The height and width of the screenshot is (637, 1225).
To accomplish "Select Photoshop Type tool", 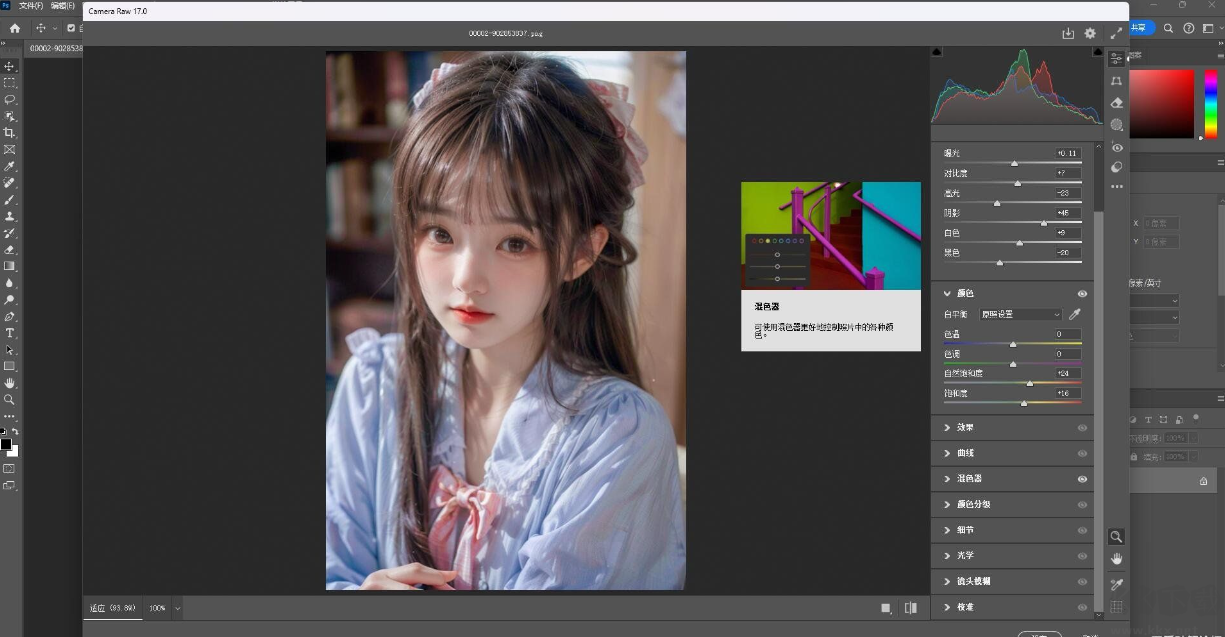I will [9, 332].
